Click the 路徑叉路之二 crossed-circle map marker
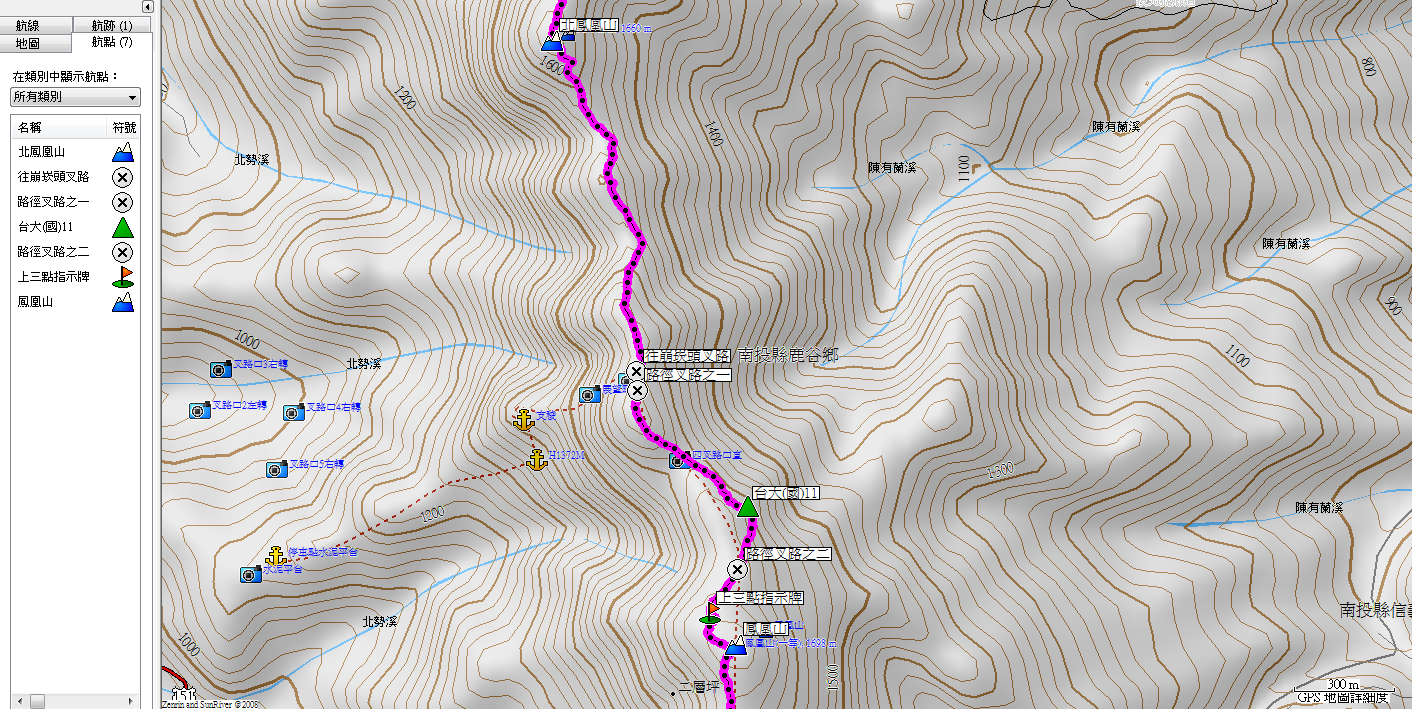Image resolution: width=1412 pixels, height=709 pixels. pyautogui.click(x=737, y=570)
